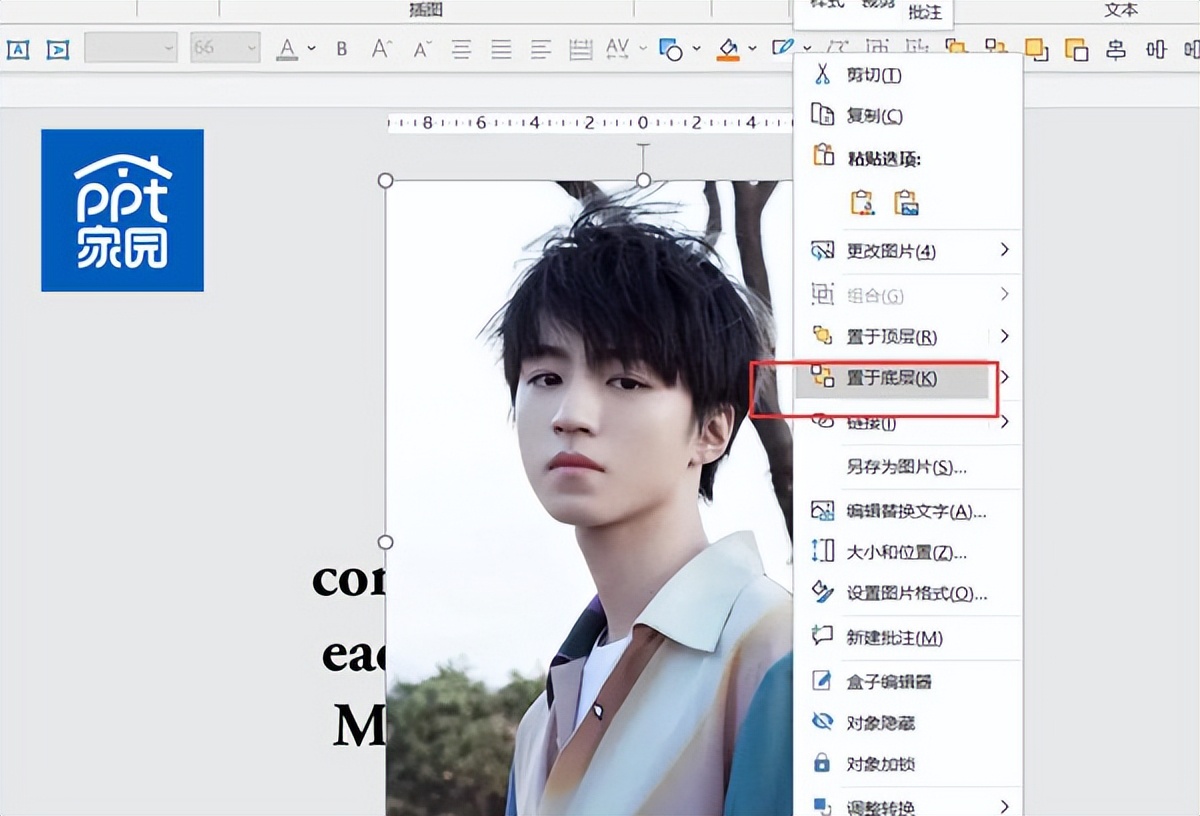Click Save as Picture (另存为图片)
This screenshot has width=1200, height=816.
point(907,467)
